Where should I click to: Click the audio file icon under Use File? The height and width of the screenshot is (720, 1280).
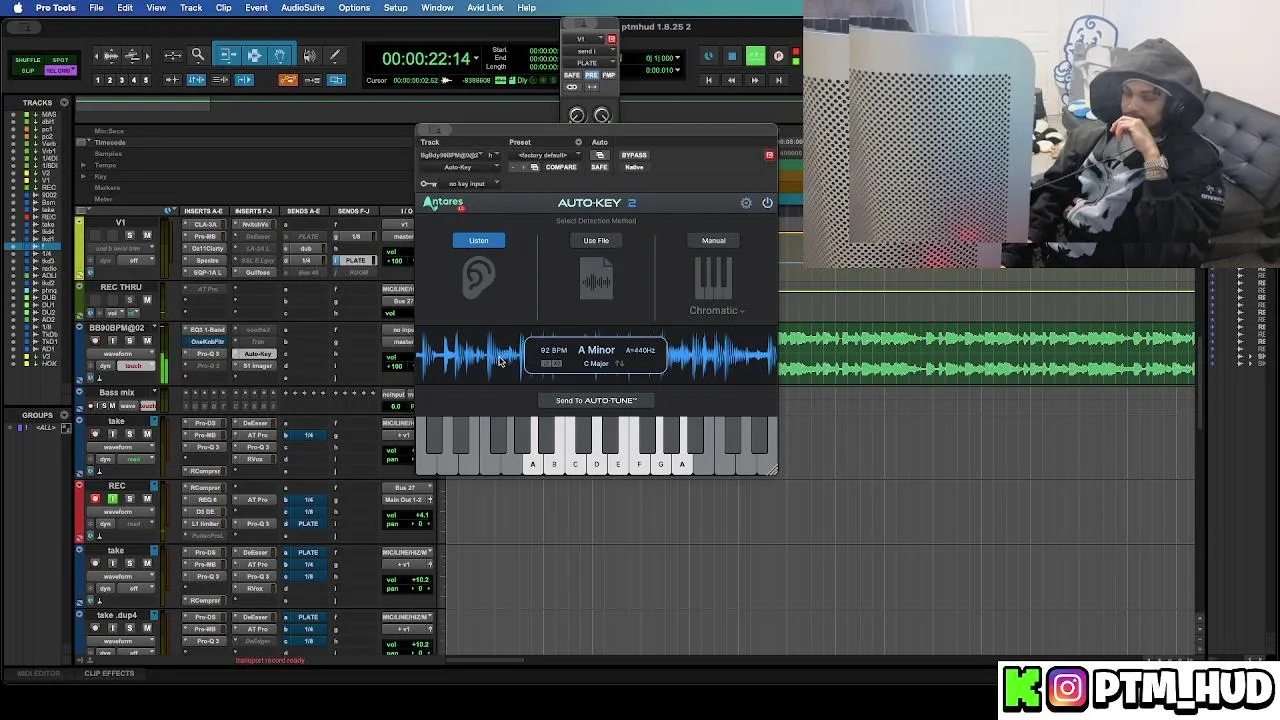pyautogui.click(x=596, y=279)
